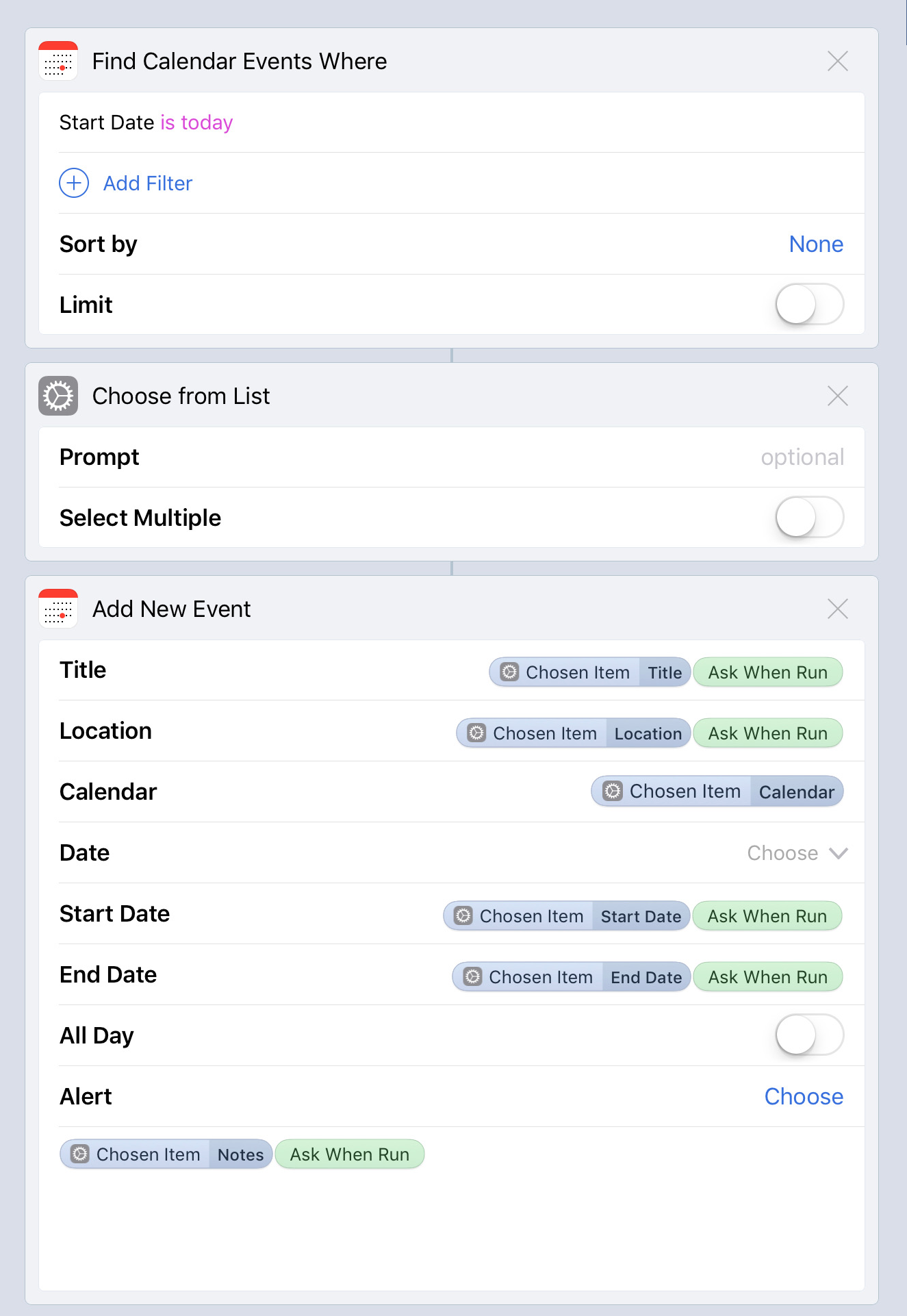The height and width of the screenshot is (1316, 907).
Task: Open the Date Choose dropdown
Action: click(x=797, y=853)
